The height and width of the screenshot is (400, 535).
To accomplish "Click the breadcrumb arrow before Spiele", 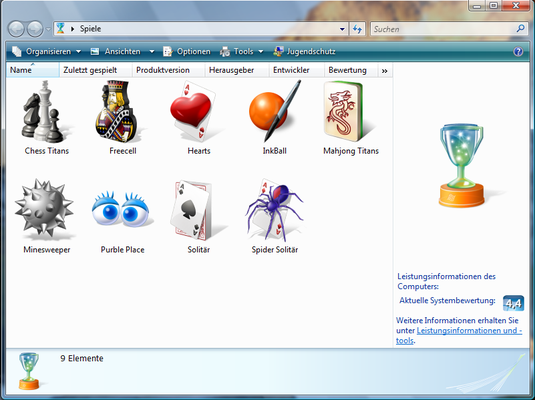I will (x=72, y=29).
